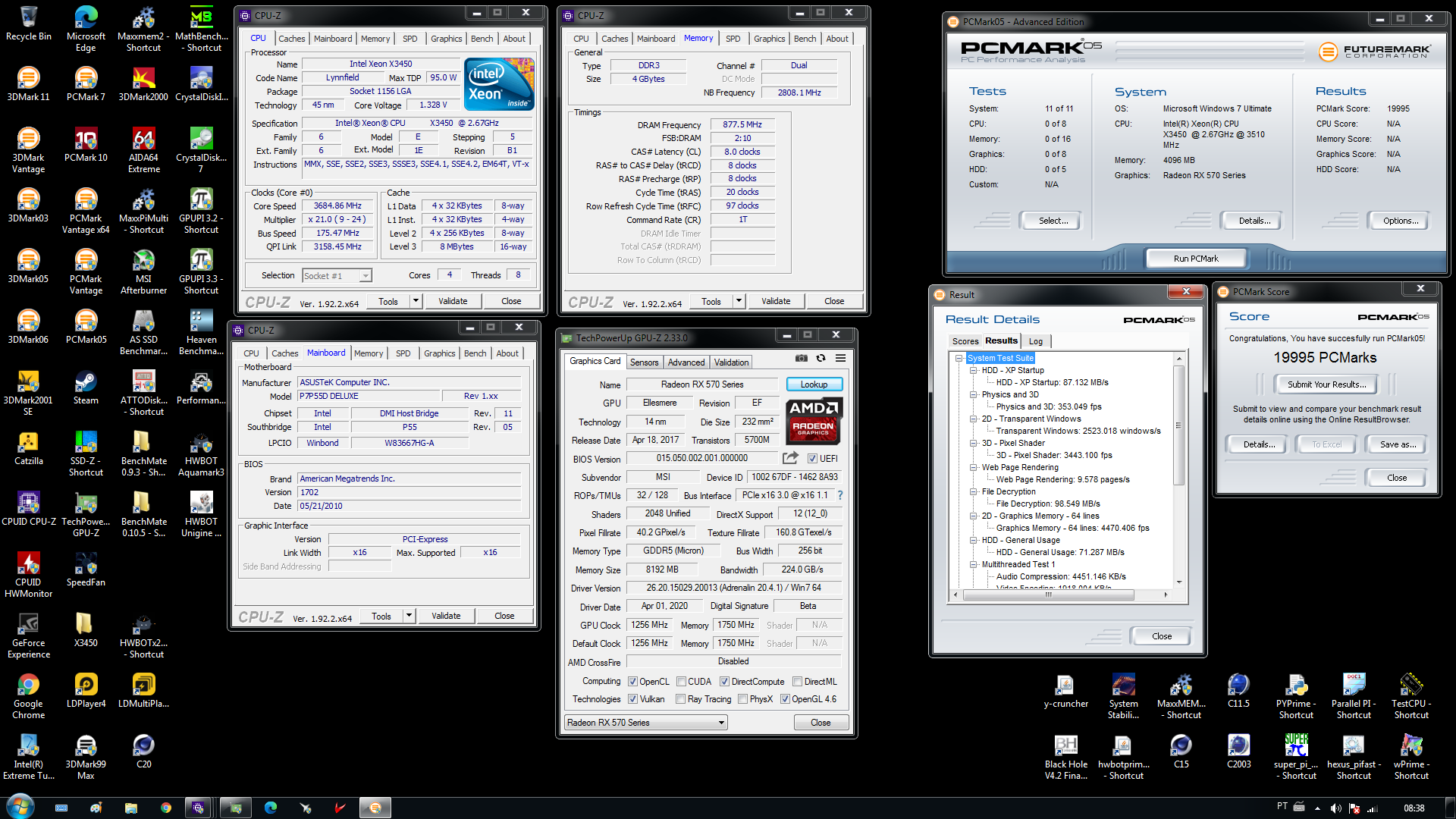Collapse the HDD - XP Startup tree node

pyautogui.click(x=974, y=371)
